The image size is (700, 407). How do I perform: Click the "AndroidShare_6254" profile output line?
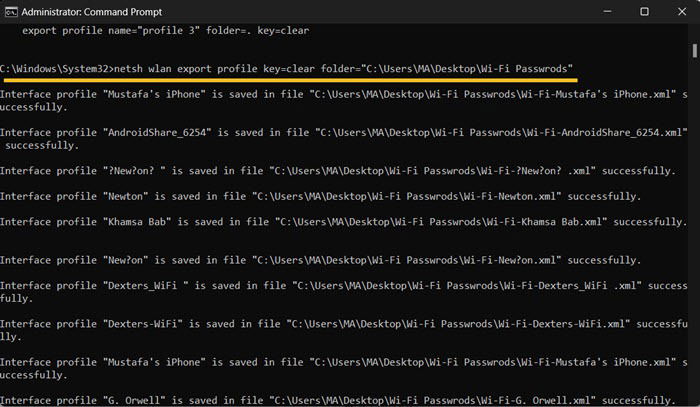[x=344, y=139]
